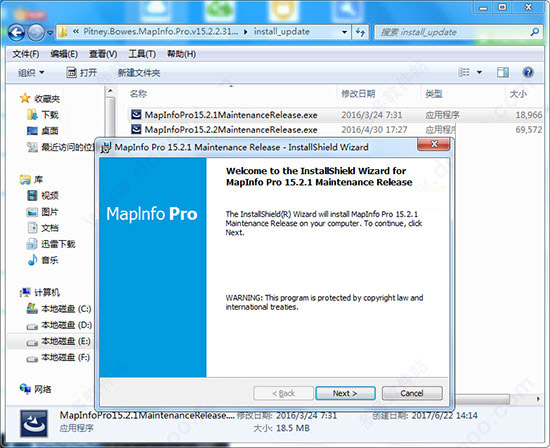The width and height of the screenshot is (550, 448).
Task: Open 本地磁盘 (D:) drive
Action: [59, 325]
